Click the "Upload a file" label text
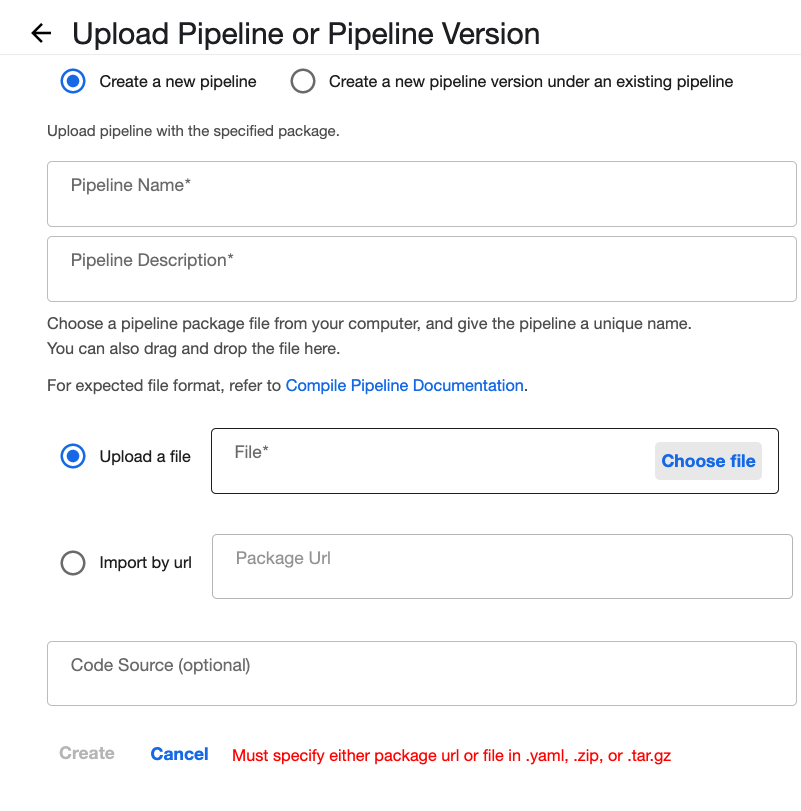Image resolution: width=801 pixels, height=811 pixels. point(145,456)
